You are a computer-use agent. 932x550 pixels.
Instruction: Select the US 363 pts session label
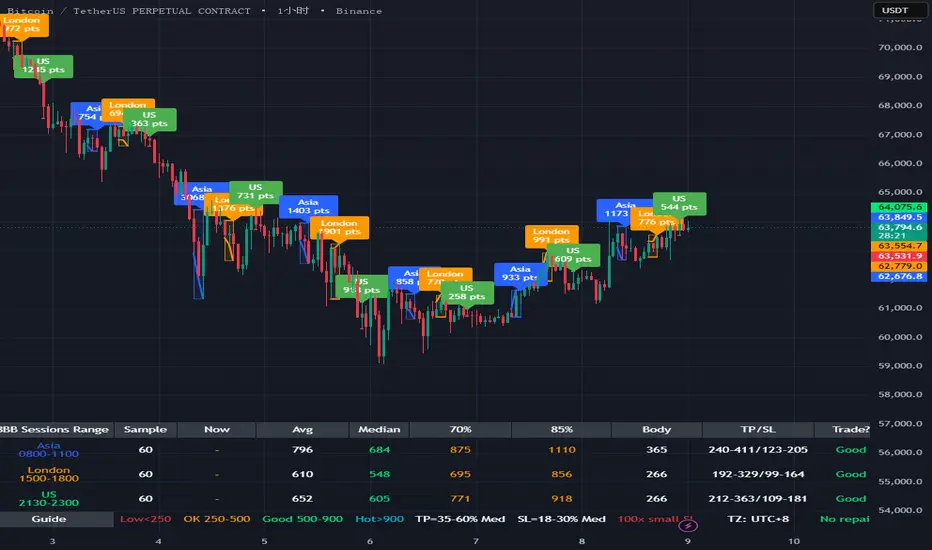tap(149, 120)
